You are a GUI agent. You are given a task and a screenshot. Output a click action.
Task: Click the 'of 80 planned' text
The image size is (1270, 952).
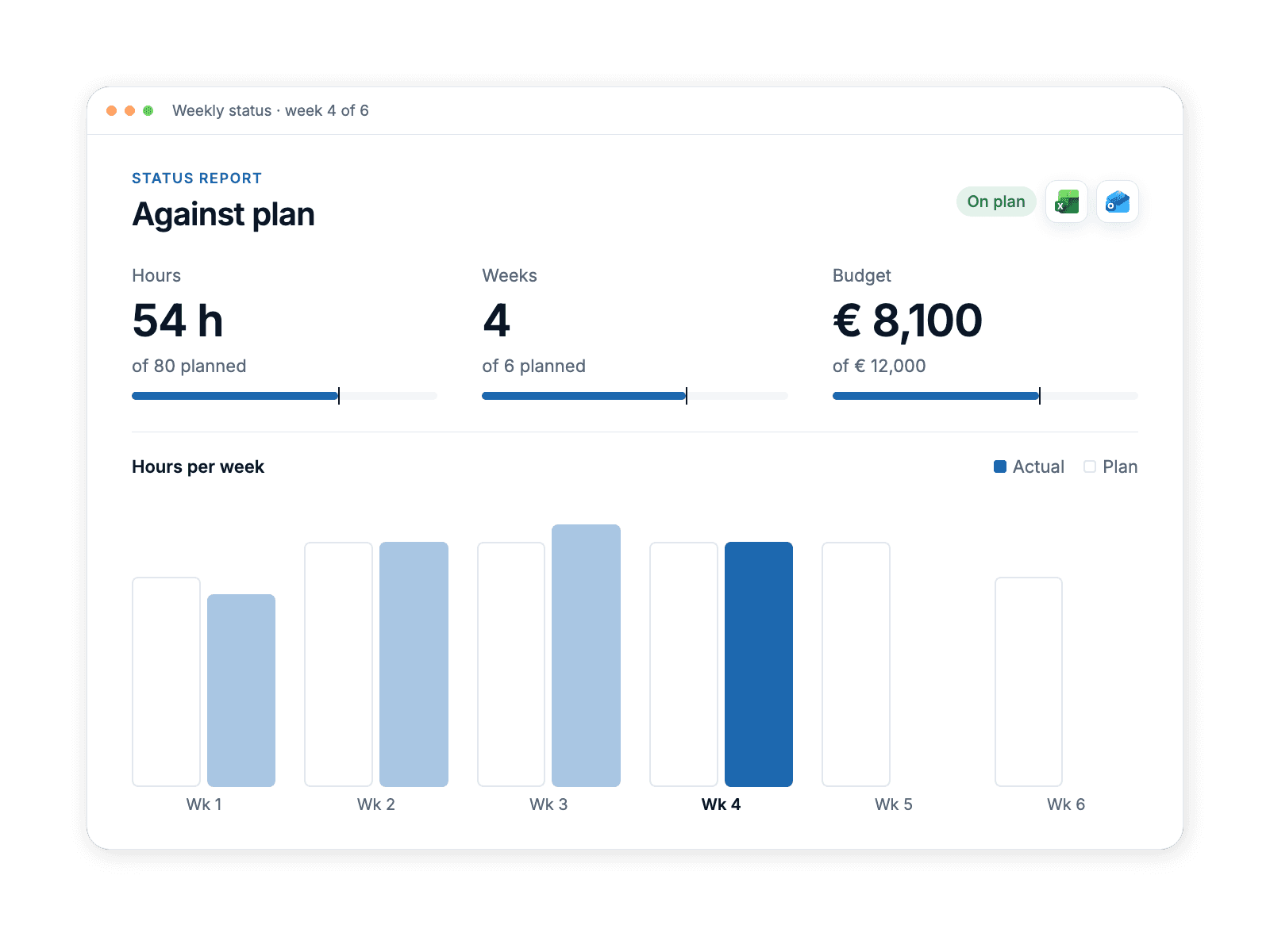tap(189, 366)
